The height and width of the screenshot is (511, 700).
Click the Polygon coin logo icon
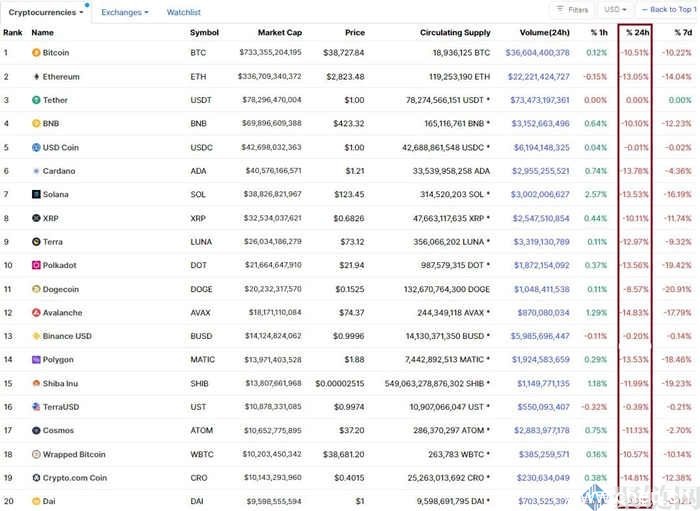coord(36,359)
